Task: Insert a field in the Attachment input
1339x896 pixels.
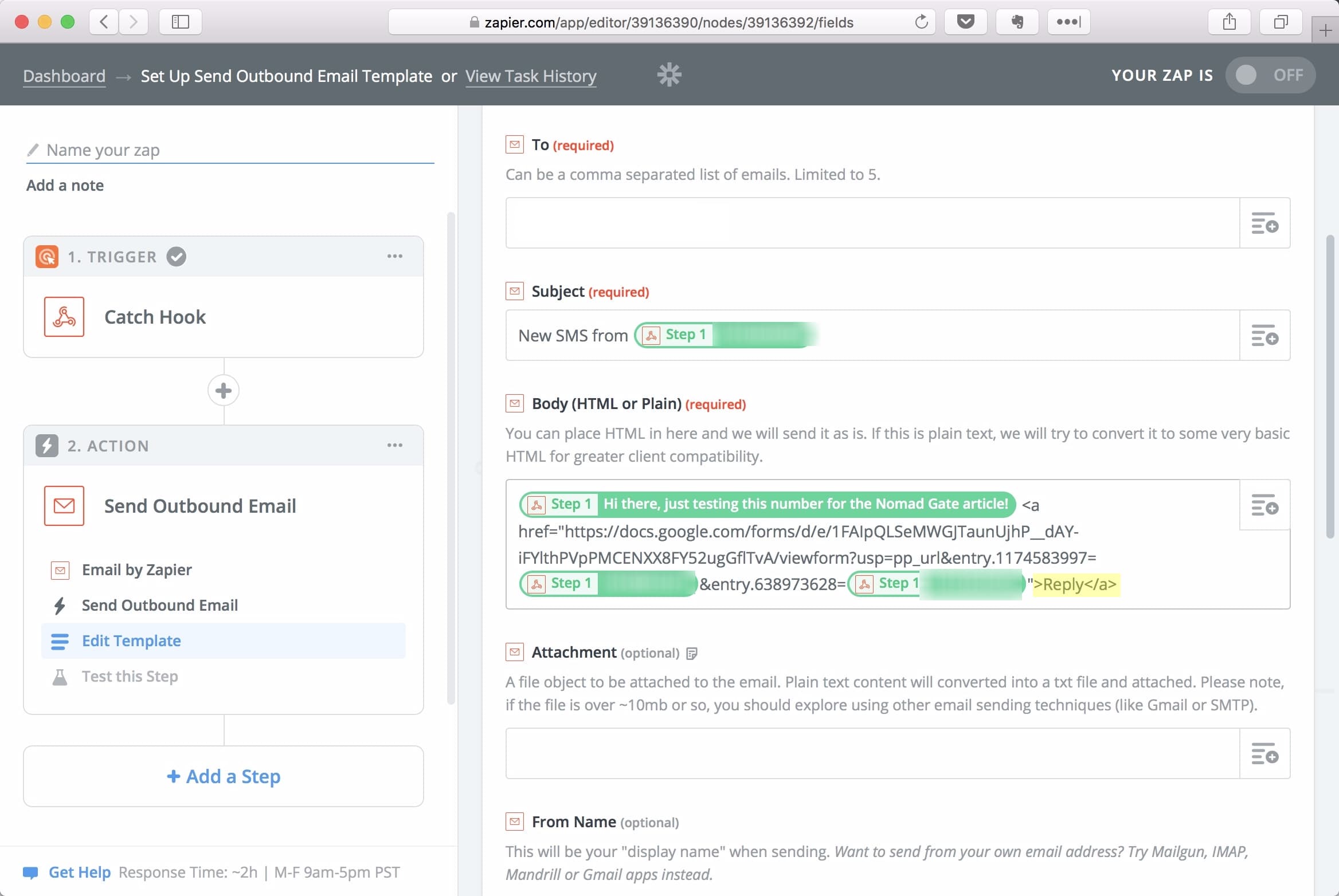Action: pos(1264,754)
